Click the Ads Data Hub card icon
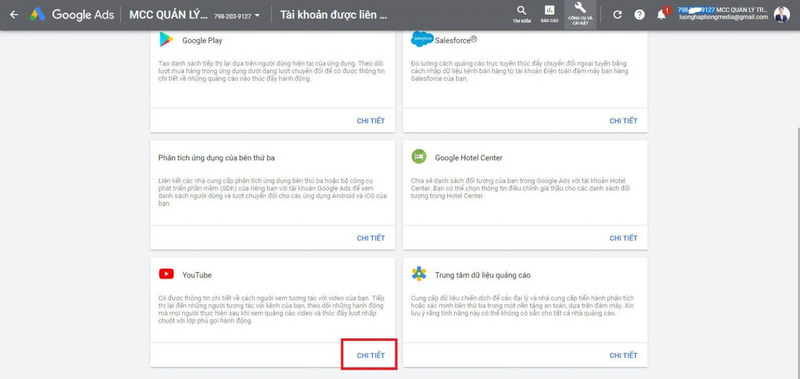Screen dimensions: 800x379 click(x=419, y=274)
